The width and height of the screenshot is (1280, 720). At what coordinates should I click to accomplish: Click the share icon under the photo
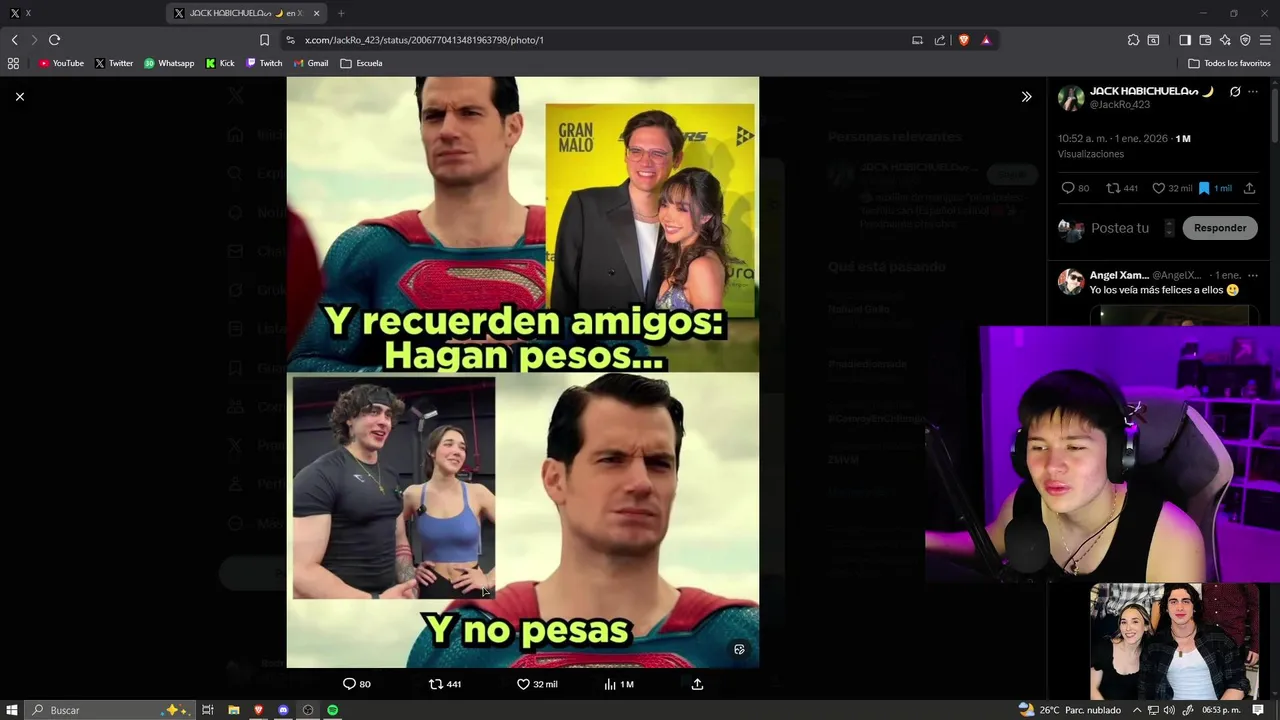[x=697, y=684]
